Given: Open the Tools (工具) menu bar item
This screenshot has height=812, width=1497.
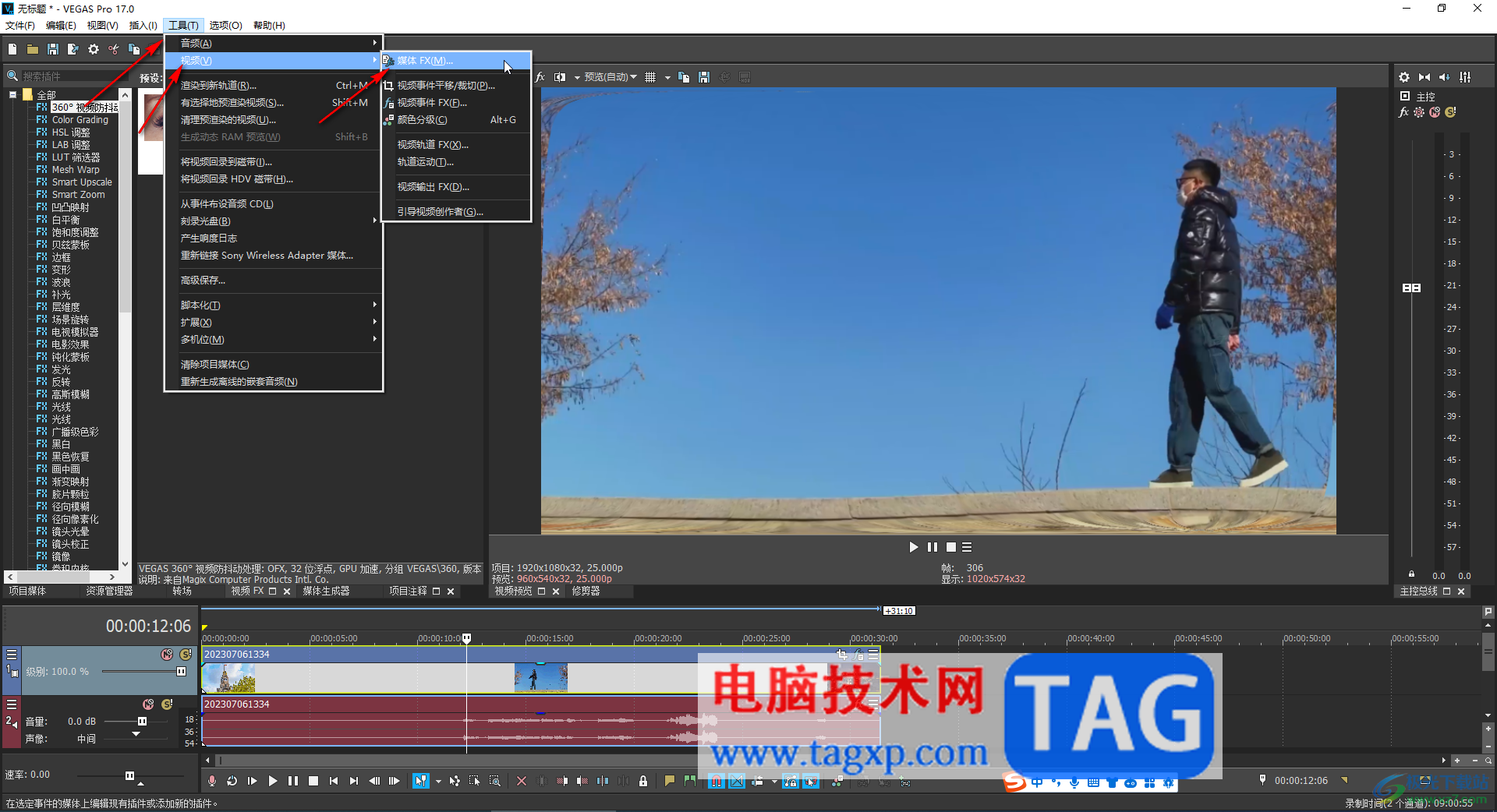Looking at the screenshot, I should (183, 25).
